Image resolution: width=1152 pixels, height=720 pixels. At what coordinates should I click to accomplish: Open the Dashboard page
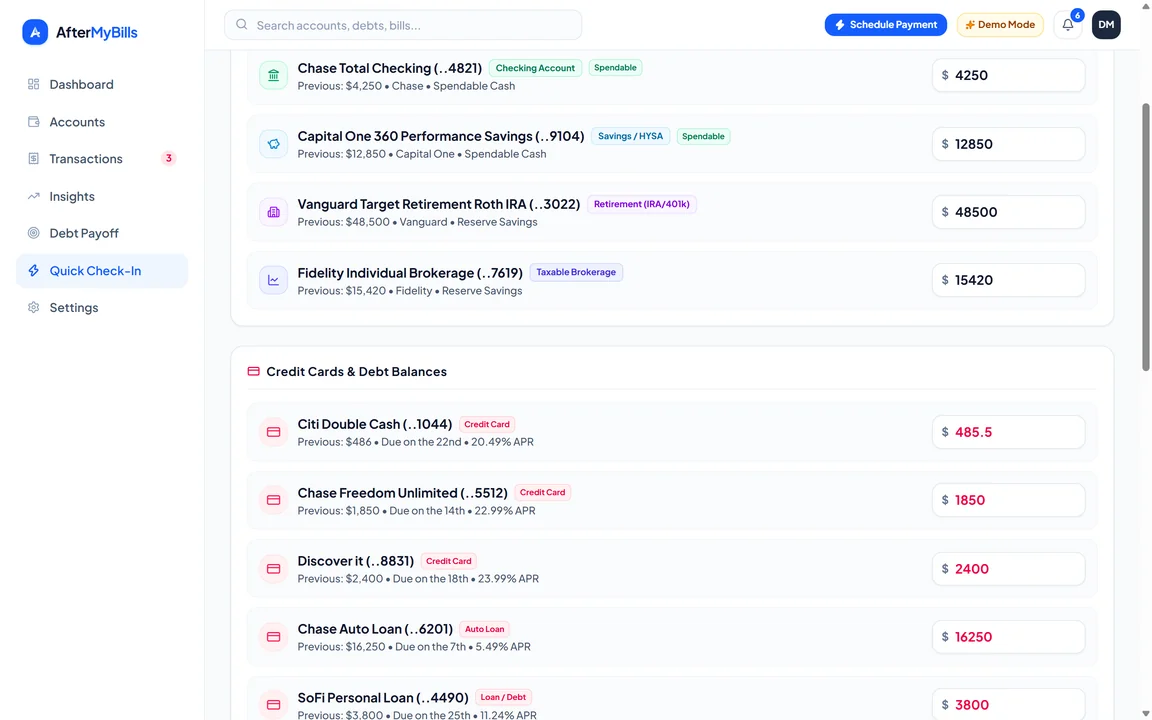pos(102,84)
